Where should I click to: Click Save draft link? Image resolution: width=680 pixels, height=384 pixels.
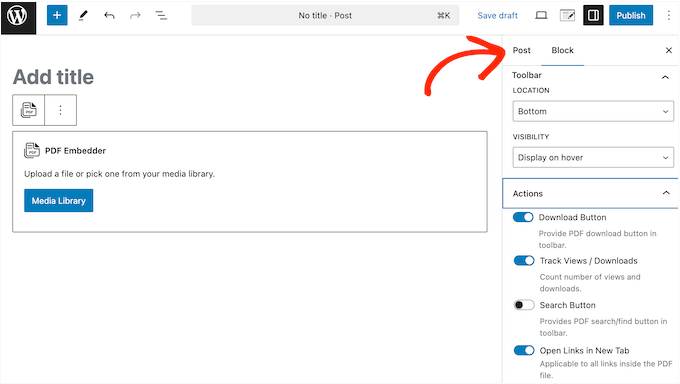click(x=497, y=16)
